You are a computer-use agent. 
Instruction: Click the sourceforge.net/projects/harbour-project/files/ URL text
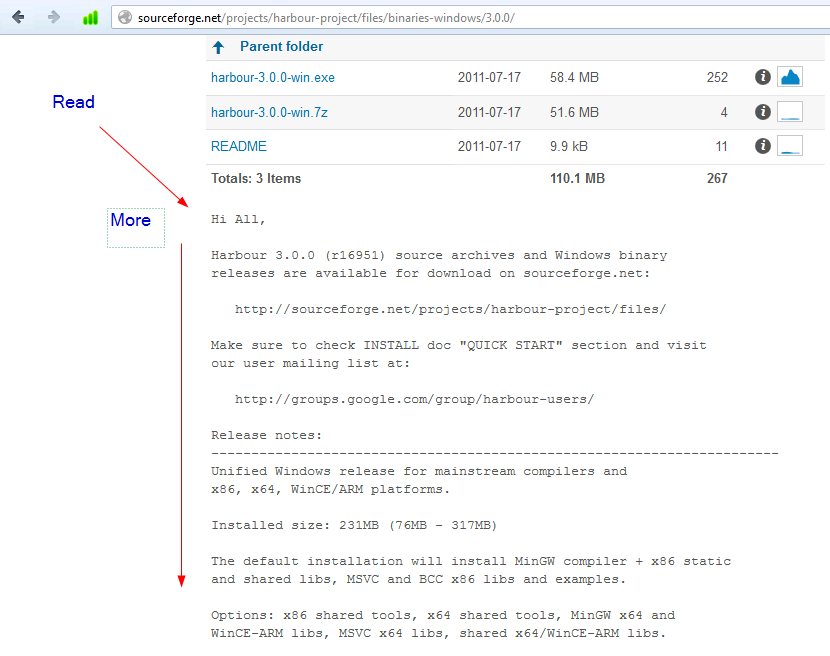(x=450, y=309)
